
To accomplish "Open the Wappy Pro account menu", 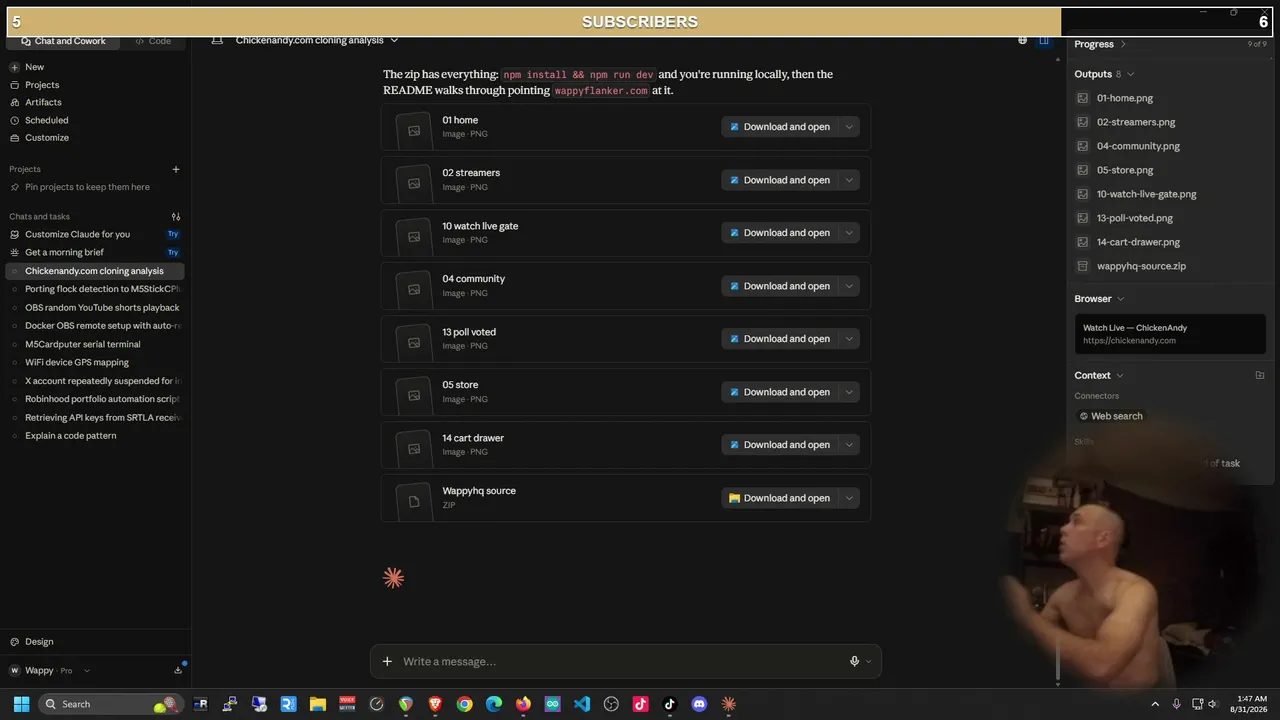I will pyautogui.click(x=50, y=670).
